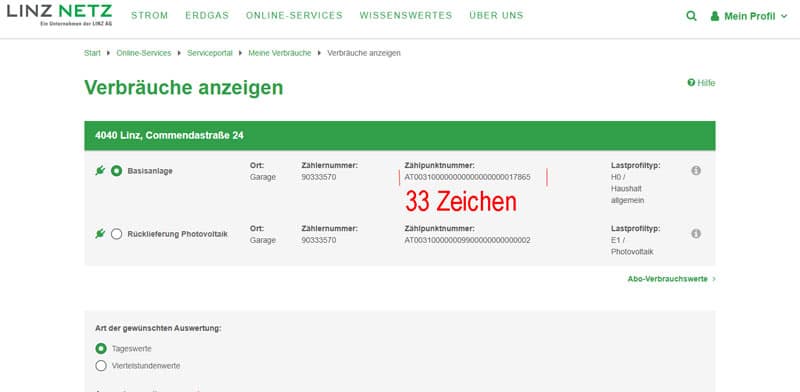Open info icon for Rücklieferung Photovoltaik row
This screenshot has width=800, height=392.
pos(696,233)
